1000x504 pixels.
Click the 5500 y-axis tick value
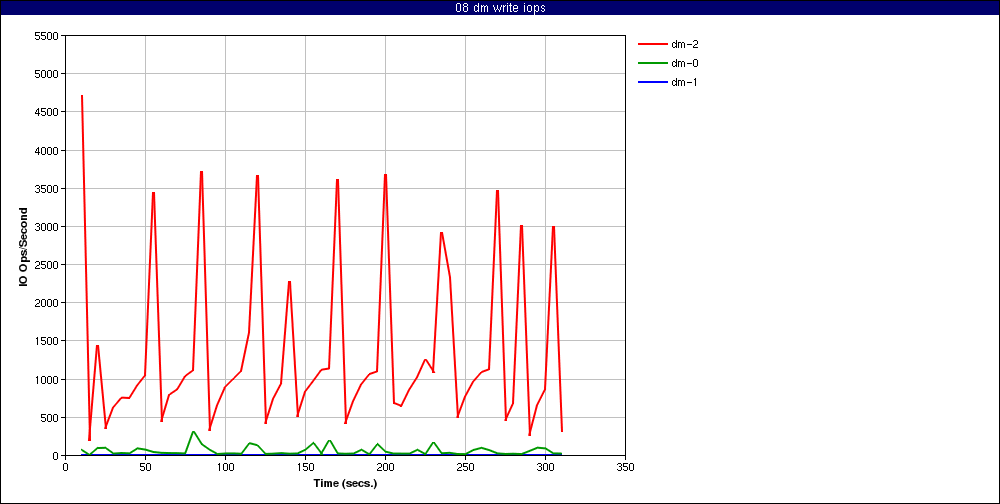(x=47, y=36)
